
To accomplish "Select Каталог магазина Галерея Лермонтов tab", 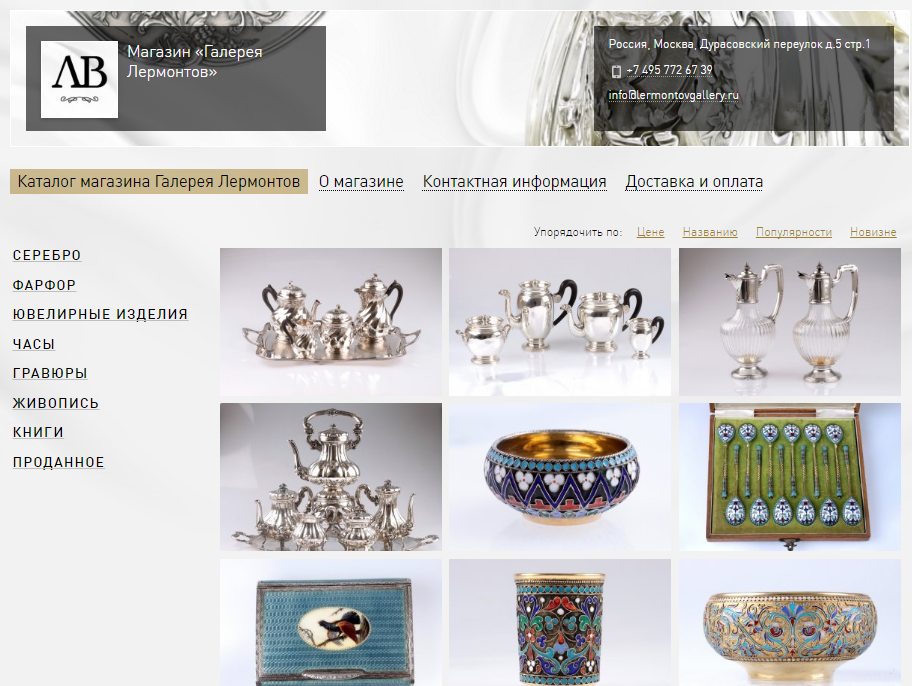I will point(159,182).
